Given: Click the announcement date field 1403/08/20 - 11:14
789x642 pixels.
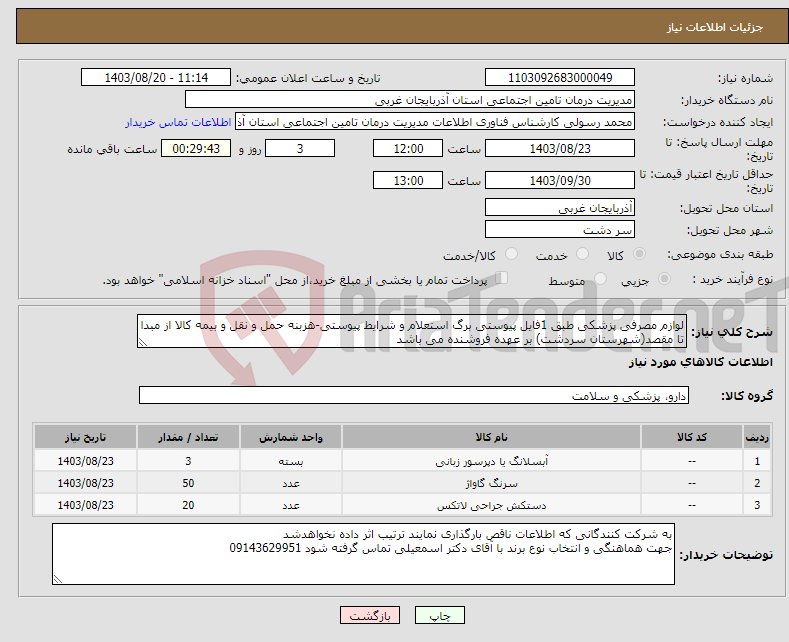Looking at the screenshot, I should [x=156, y=77].
